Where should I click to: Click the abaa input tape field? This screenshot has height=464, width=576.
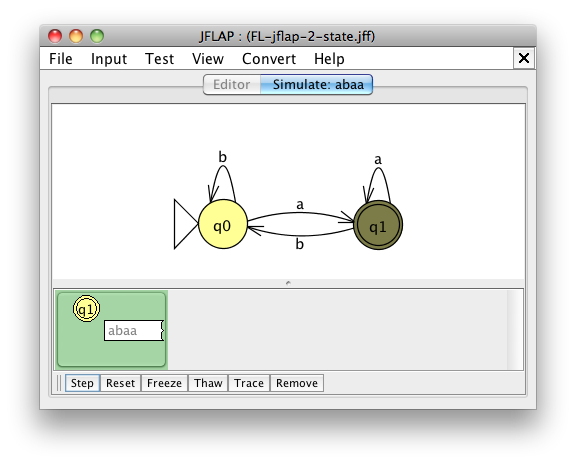pyautogui.click(x=134, y=331)
